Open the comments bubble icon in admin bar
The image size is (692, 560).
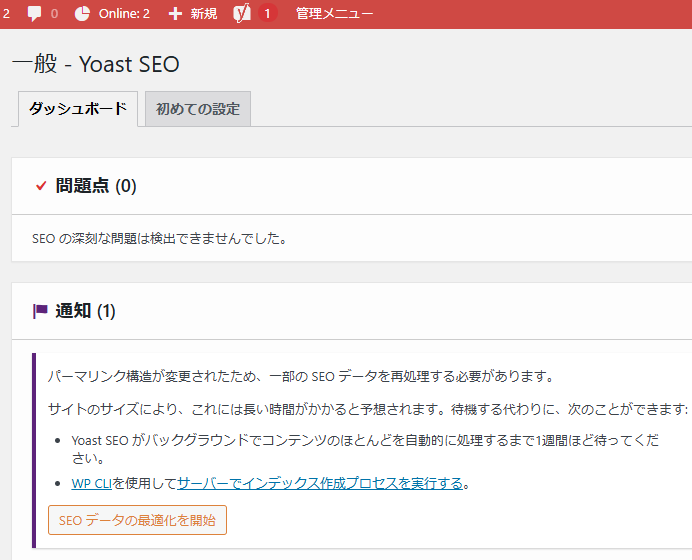coord(34,14)
